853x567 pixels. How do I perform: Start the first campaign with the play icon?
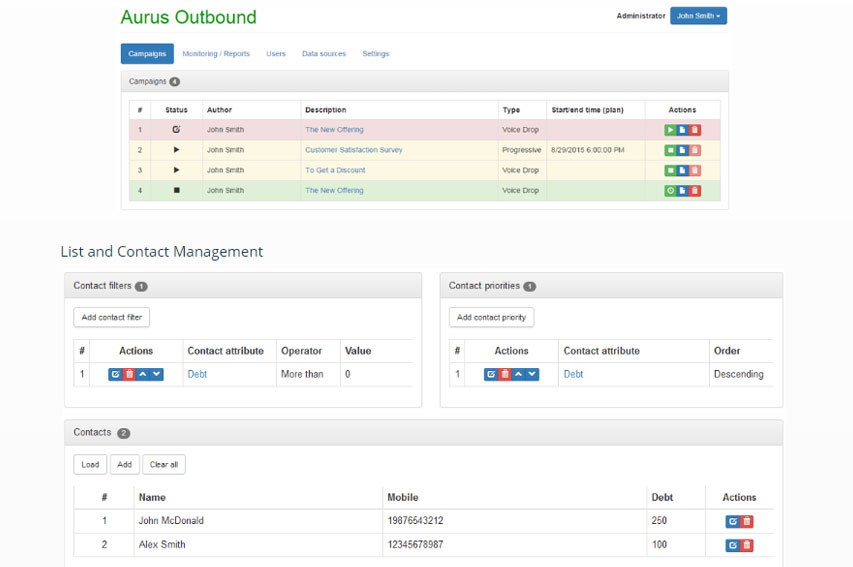670,130
